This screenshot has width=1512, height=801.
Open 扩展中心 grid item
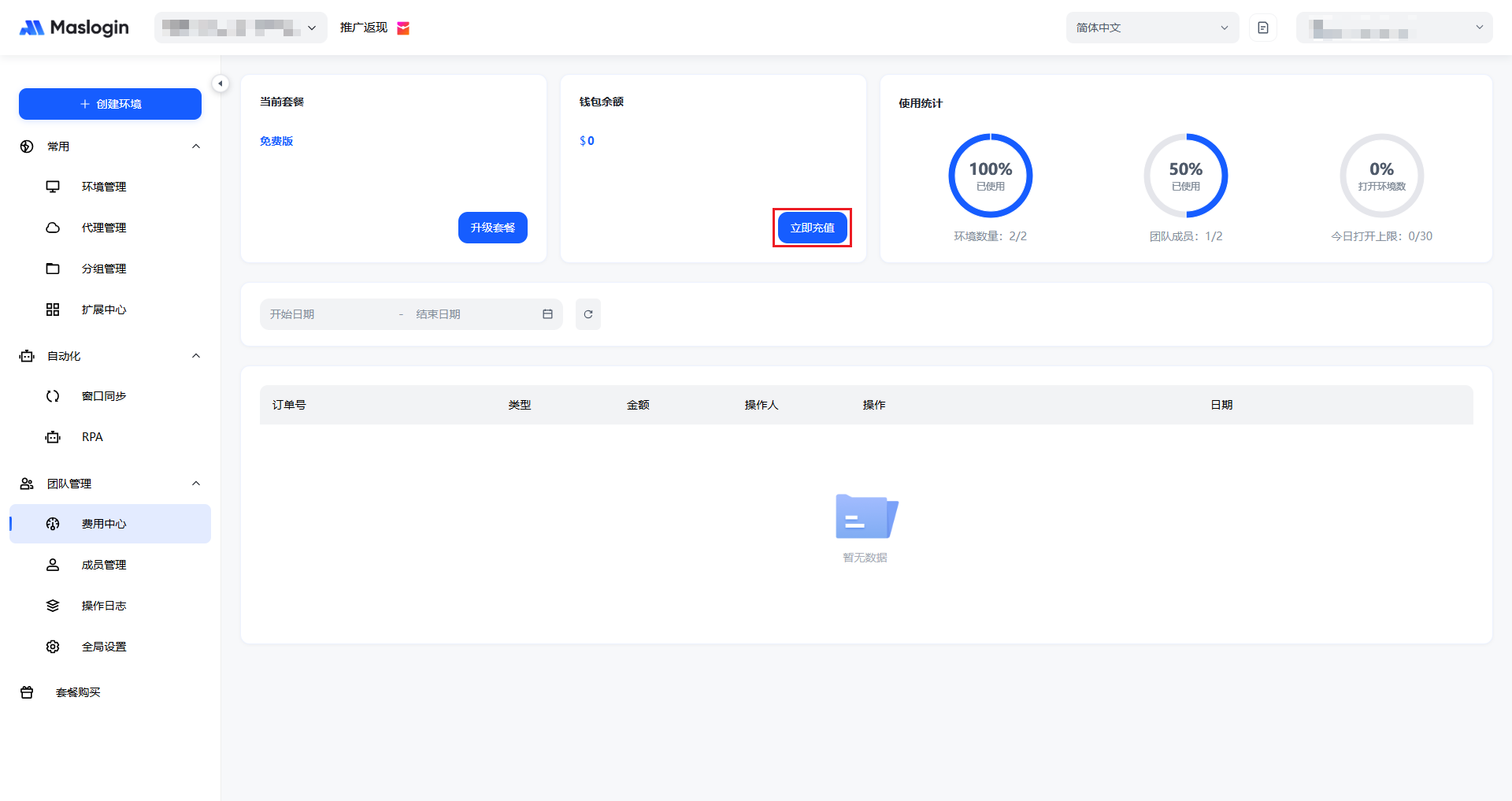coord(103,310)
